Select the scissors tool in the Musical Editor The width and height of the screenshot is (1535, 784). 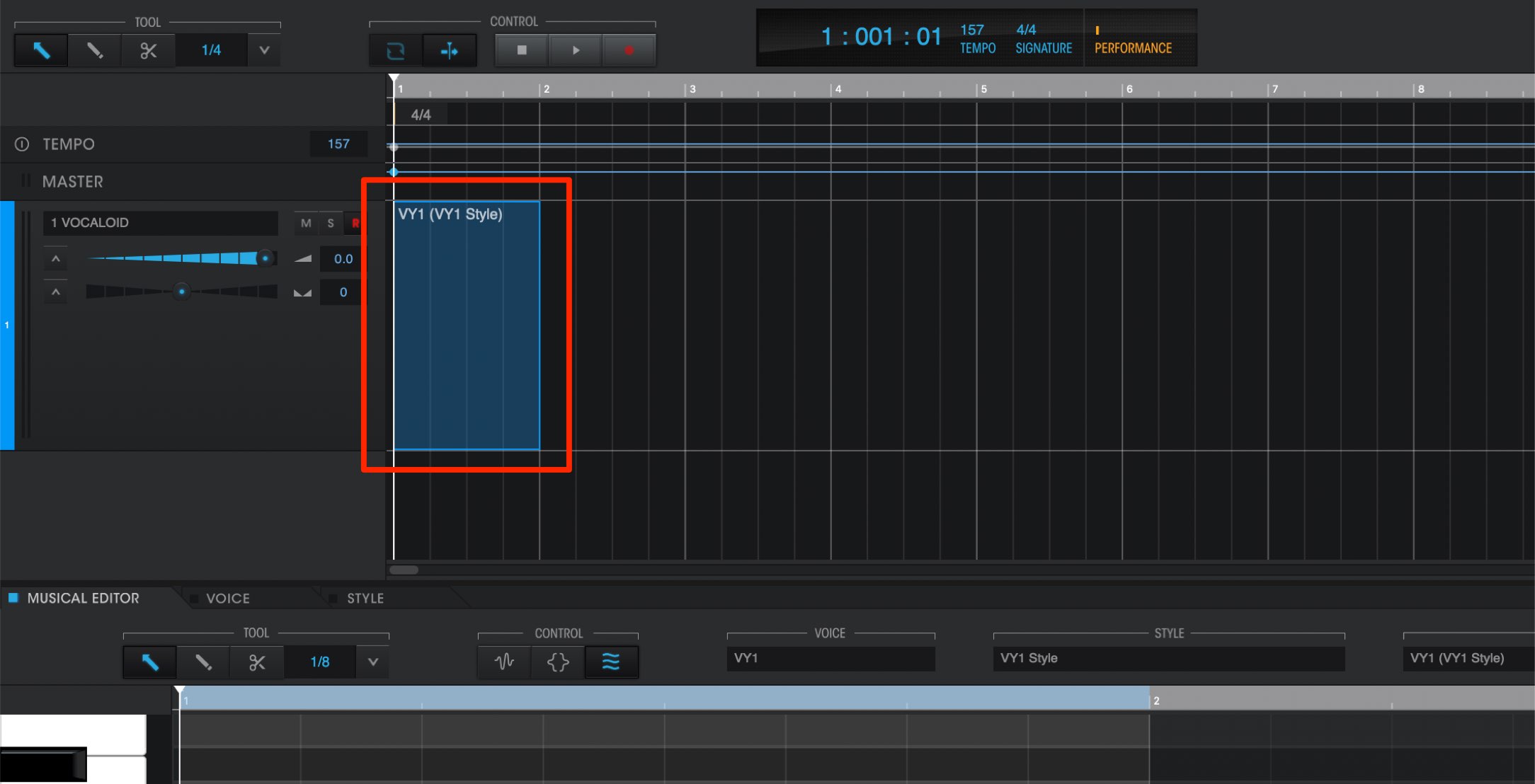point(257,662)
